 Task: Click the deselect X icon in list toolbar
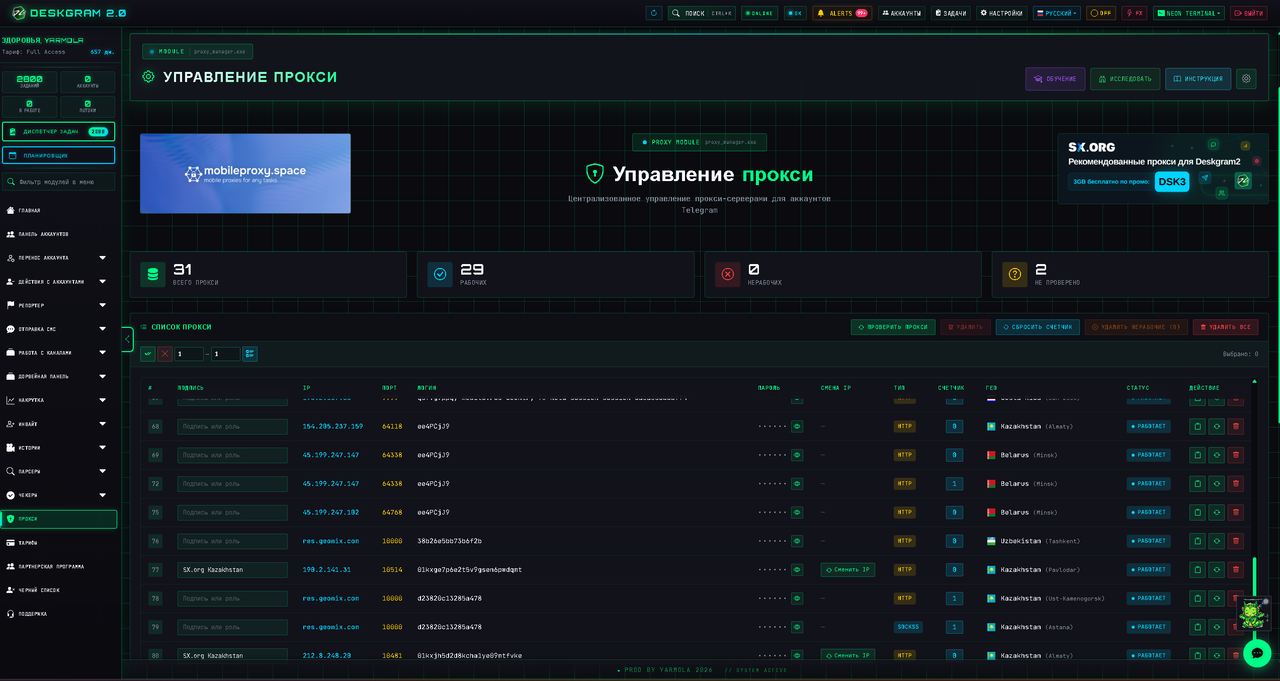tap(165, 354)
